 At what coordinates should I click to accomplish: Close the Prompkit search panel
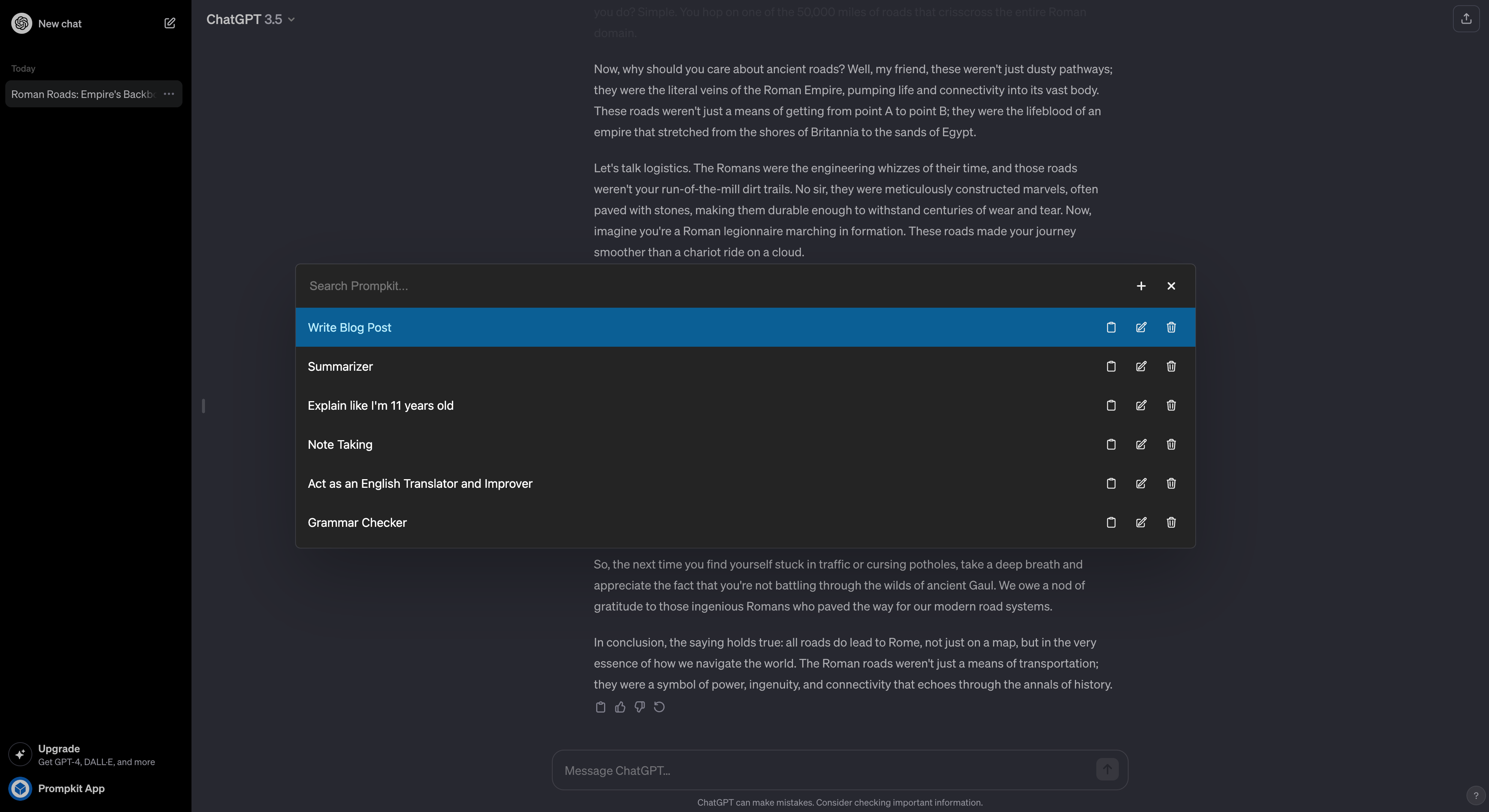1171,286
